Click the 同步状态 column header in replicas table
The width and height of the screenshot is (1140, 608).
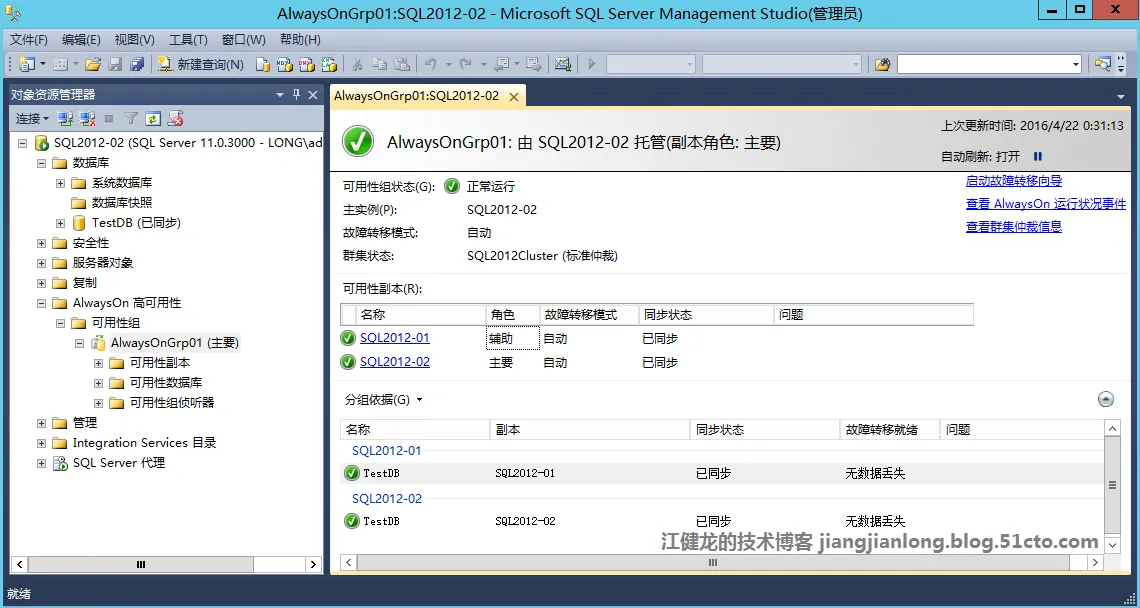click(x=706, y=315)
